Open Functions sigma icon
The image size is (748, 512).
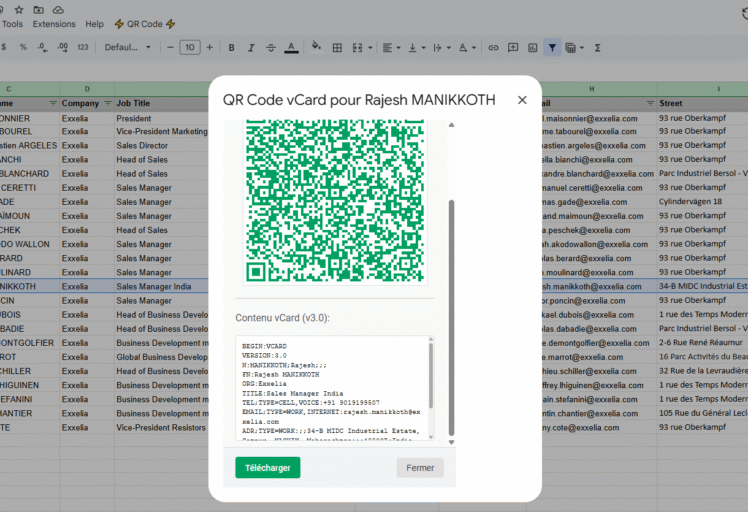click(597, 47)
